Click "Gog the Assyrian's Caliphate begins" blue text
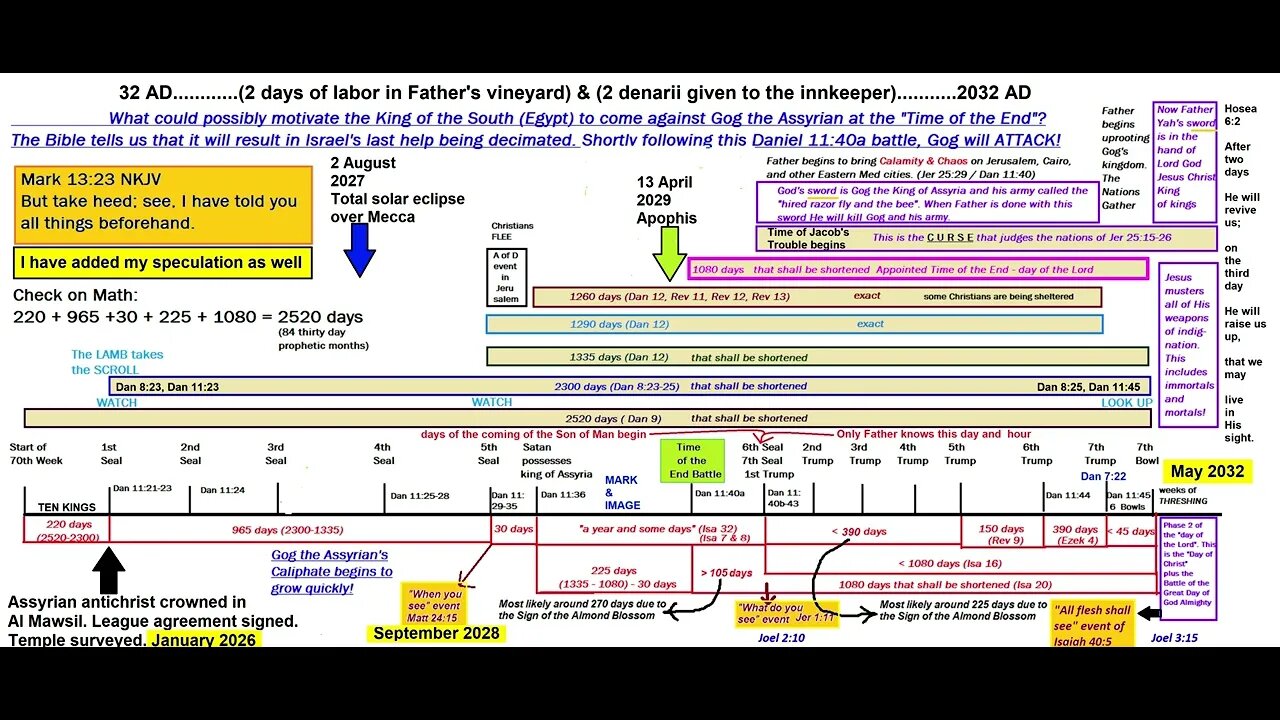This screenshot has width=1280, height=720. click(x=332, y=571)
